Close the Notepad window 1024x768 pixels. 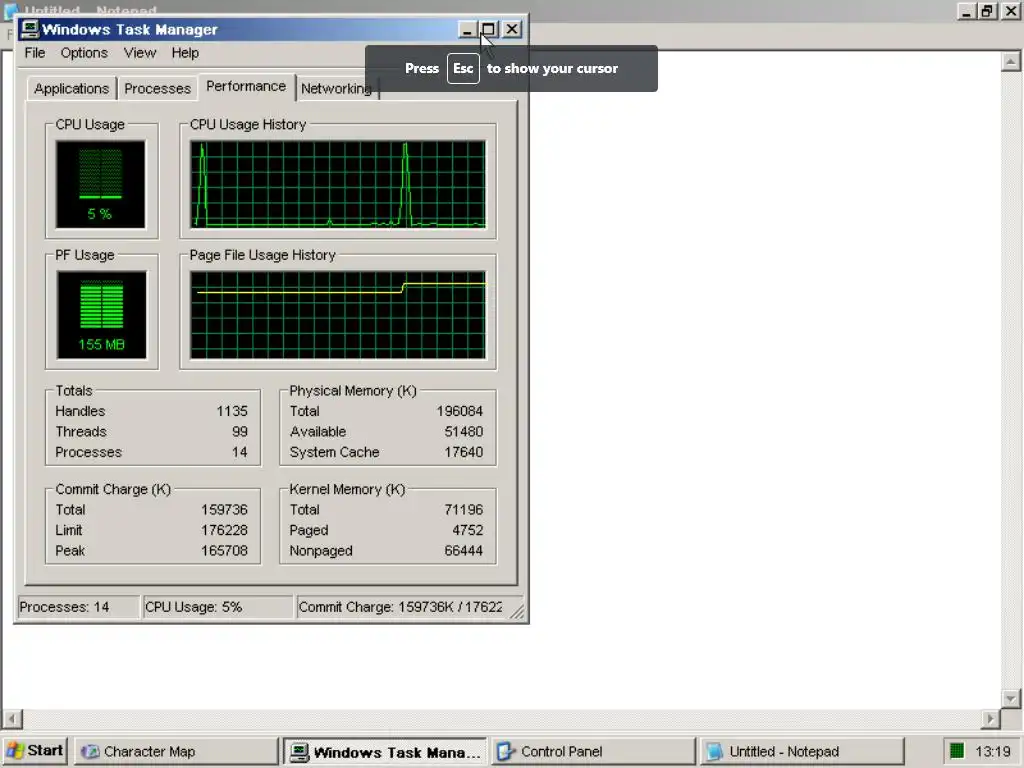[x=1010, y=10]
